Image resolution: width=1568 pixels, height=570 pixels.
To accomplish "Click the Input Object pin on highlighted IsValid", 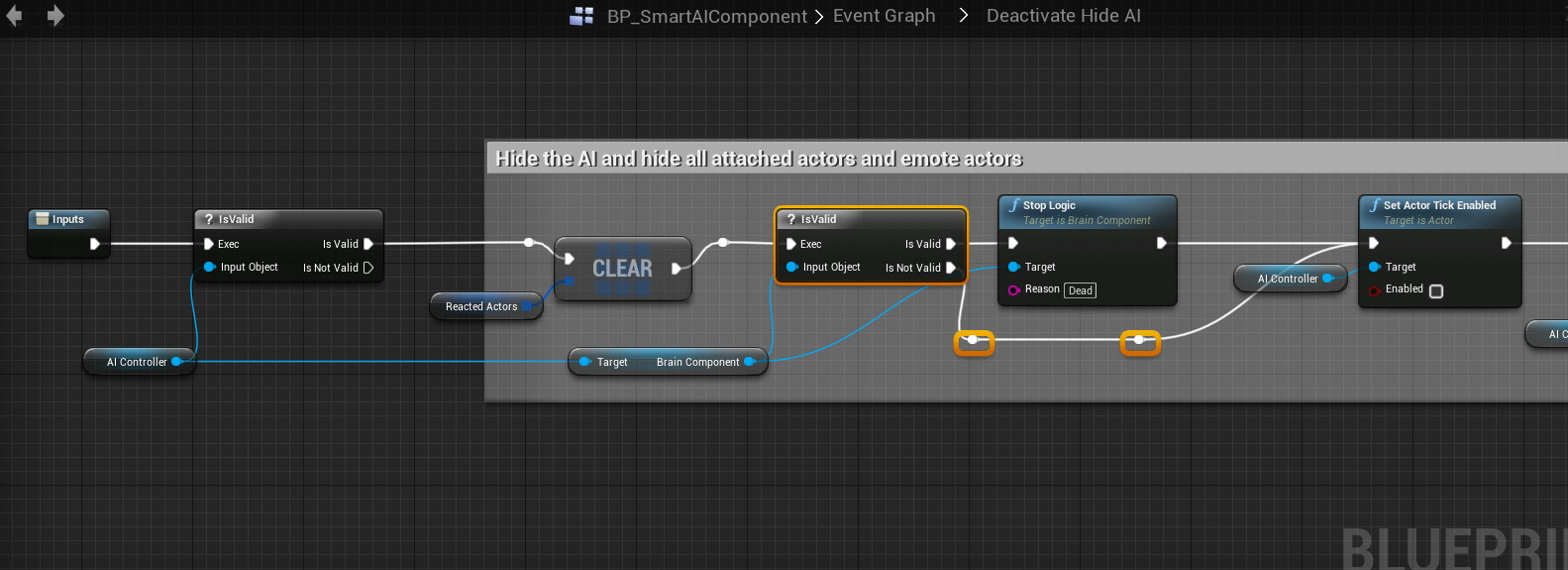I will pos(792,267).
